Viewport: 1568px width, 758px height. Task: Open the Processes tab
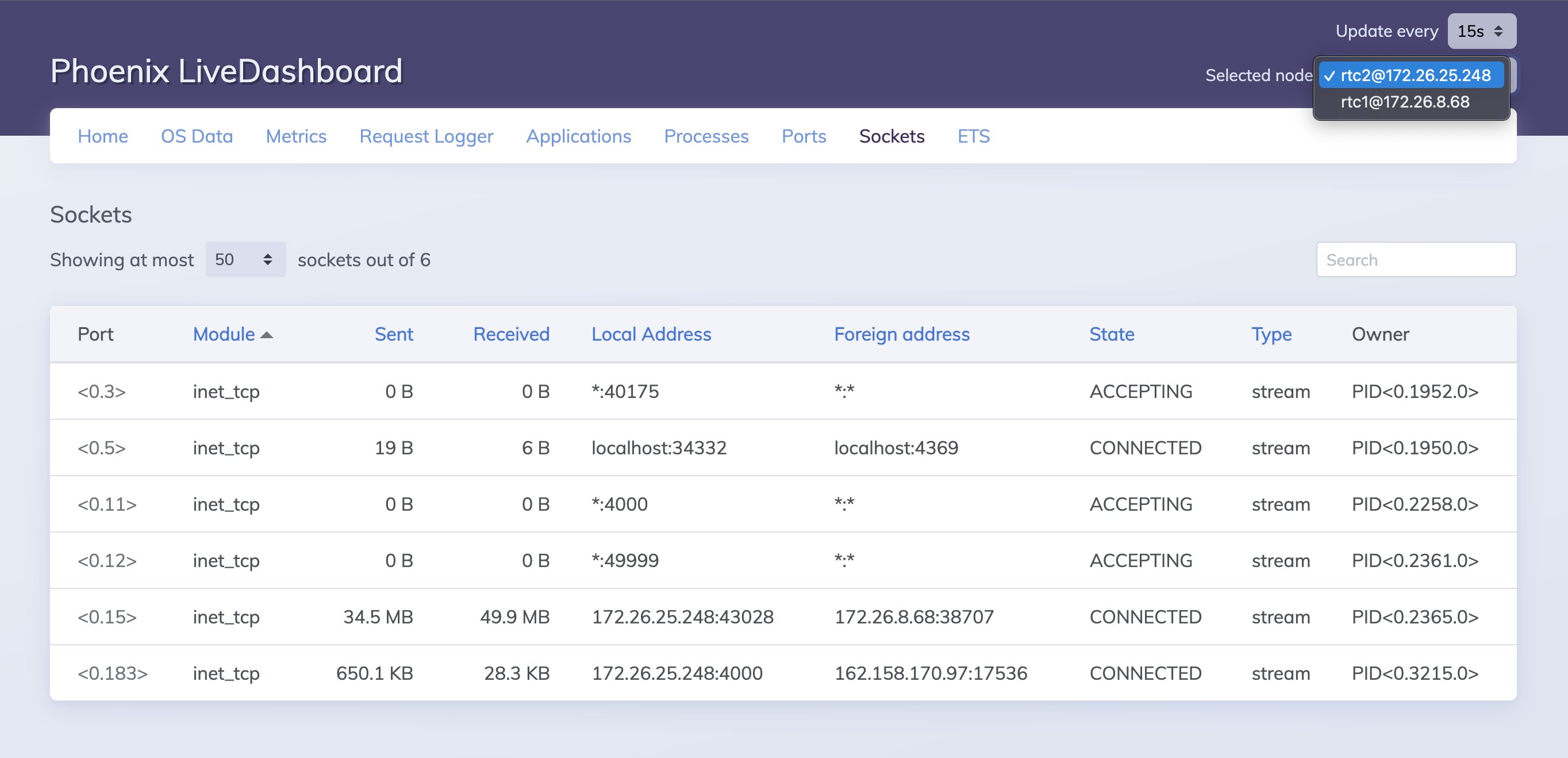coord(706,136)
